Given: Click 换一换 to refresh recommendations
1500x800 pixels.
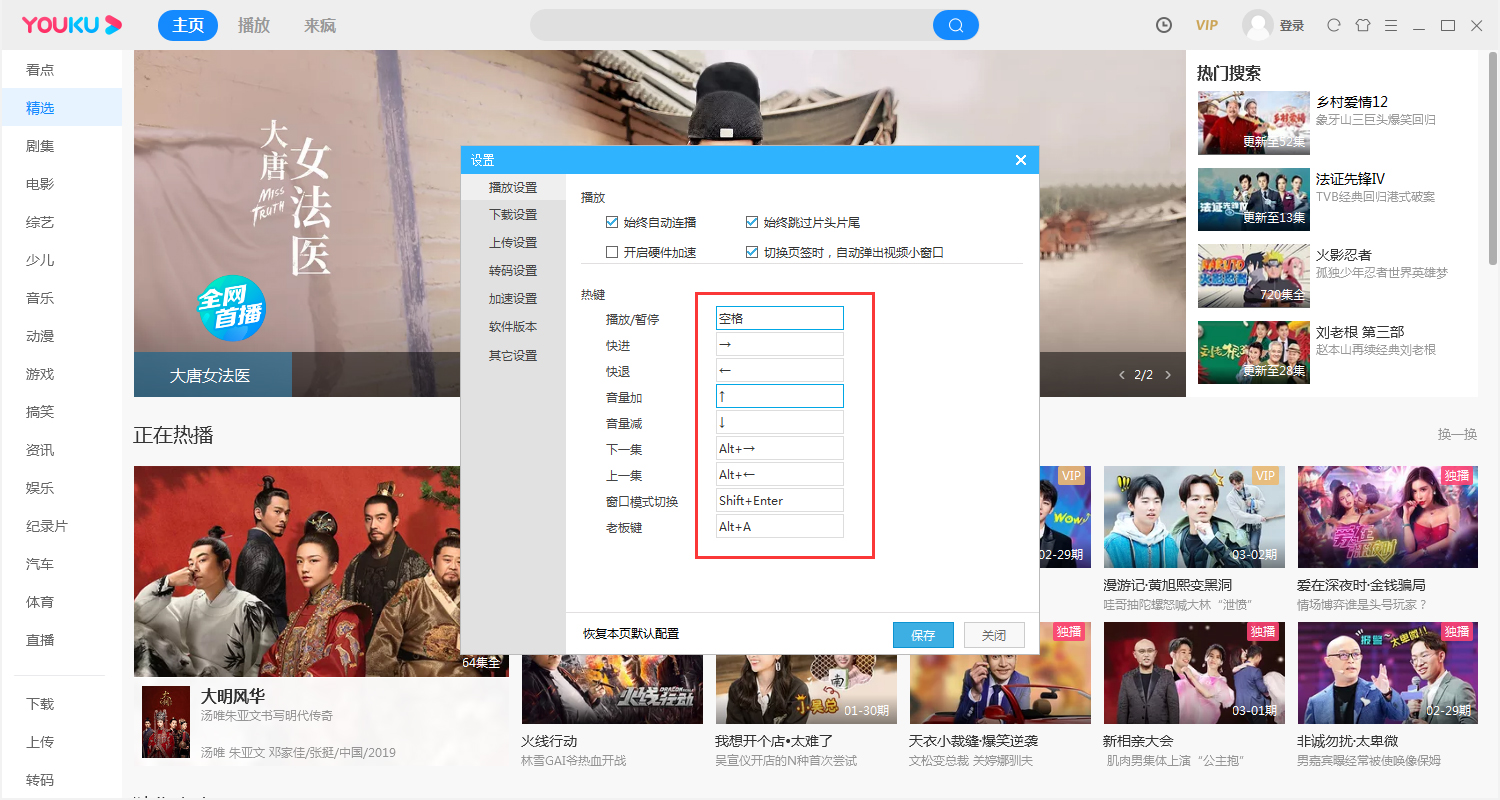Looking at the screenshot, I should tap(1456, 434).
